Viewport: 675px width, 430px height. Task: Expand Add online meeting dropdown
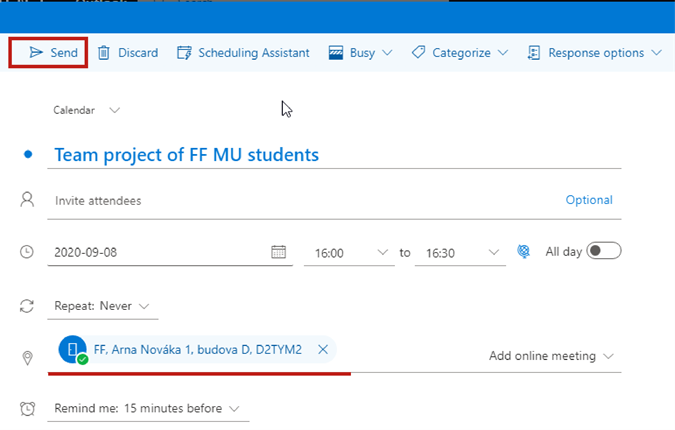[x=551, y=356]
